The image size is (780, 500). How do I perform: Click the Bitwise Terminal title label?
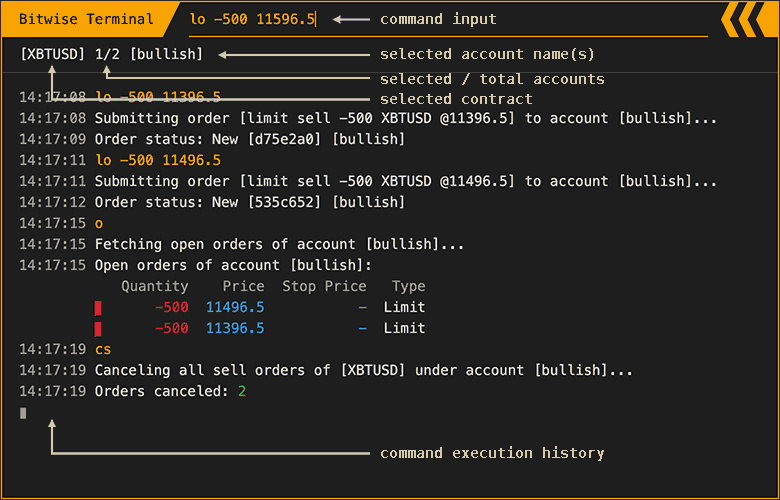click(x=86, y=19)
